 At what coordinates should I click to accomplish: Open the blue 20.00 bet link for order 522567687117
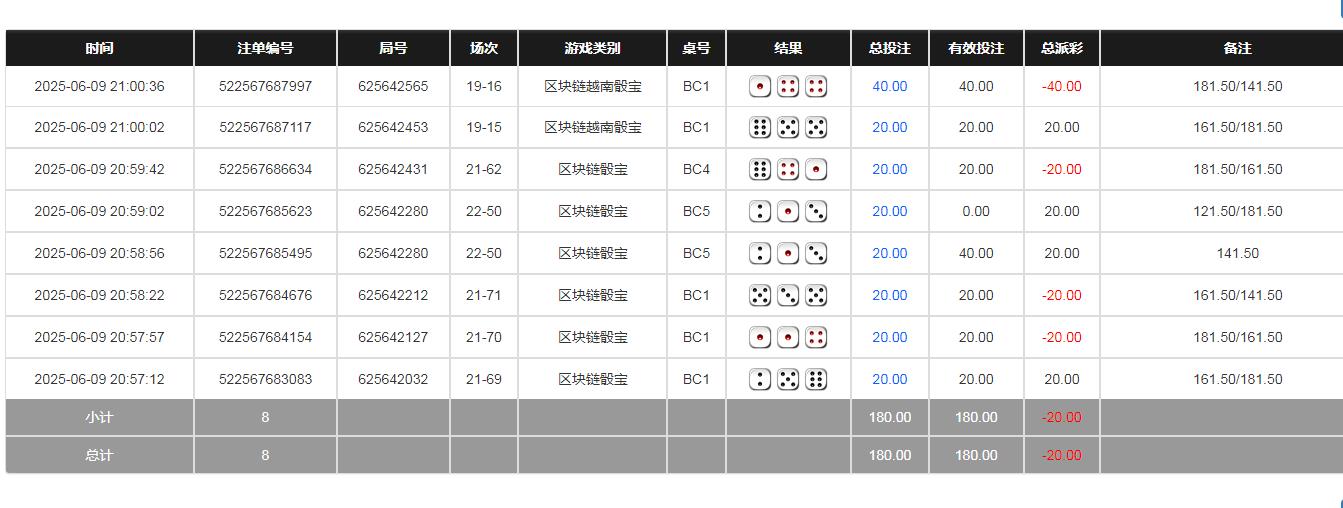(889, 128)
